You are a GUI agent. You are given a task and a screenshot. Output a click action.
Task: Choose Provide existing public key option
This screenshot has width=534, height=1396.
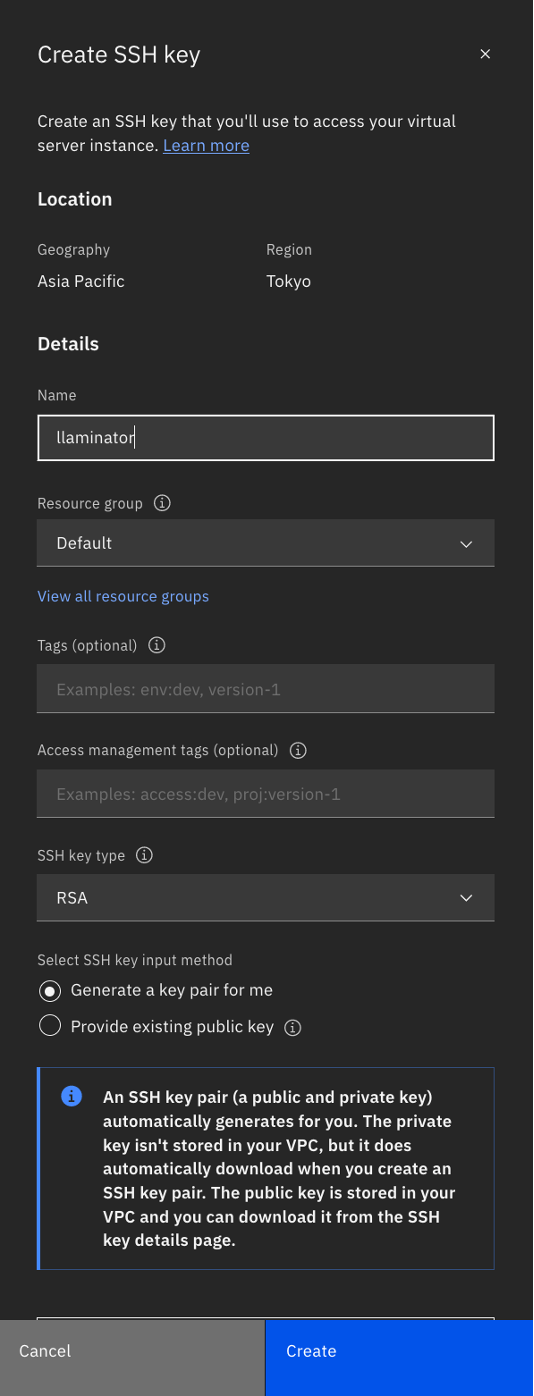point(156,1027)
